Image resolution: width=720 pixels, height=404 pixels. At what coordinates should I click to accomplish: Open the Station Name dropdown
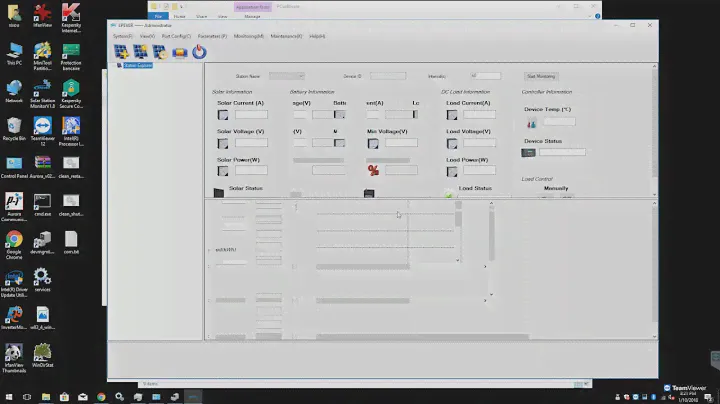pos(286,75)
